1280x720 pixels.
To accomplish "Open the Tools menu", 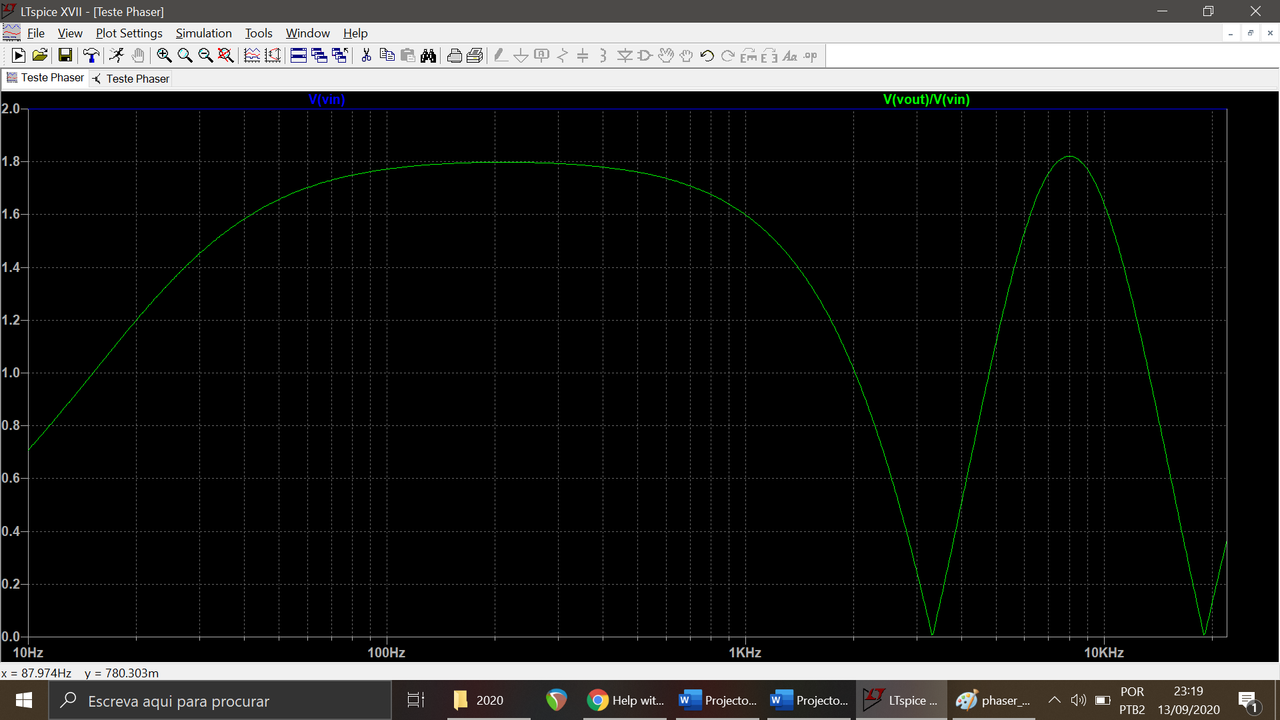I will click(x=259, y=33).
